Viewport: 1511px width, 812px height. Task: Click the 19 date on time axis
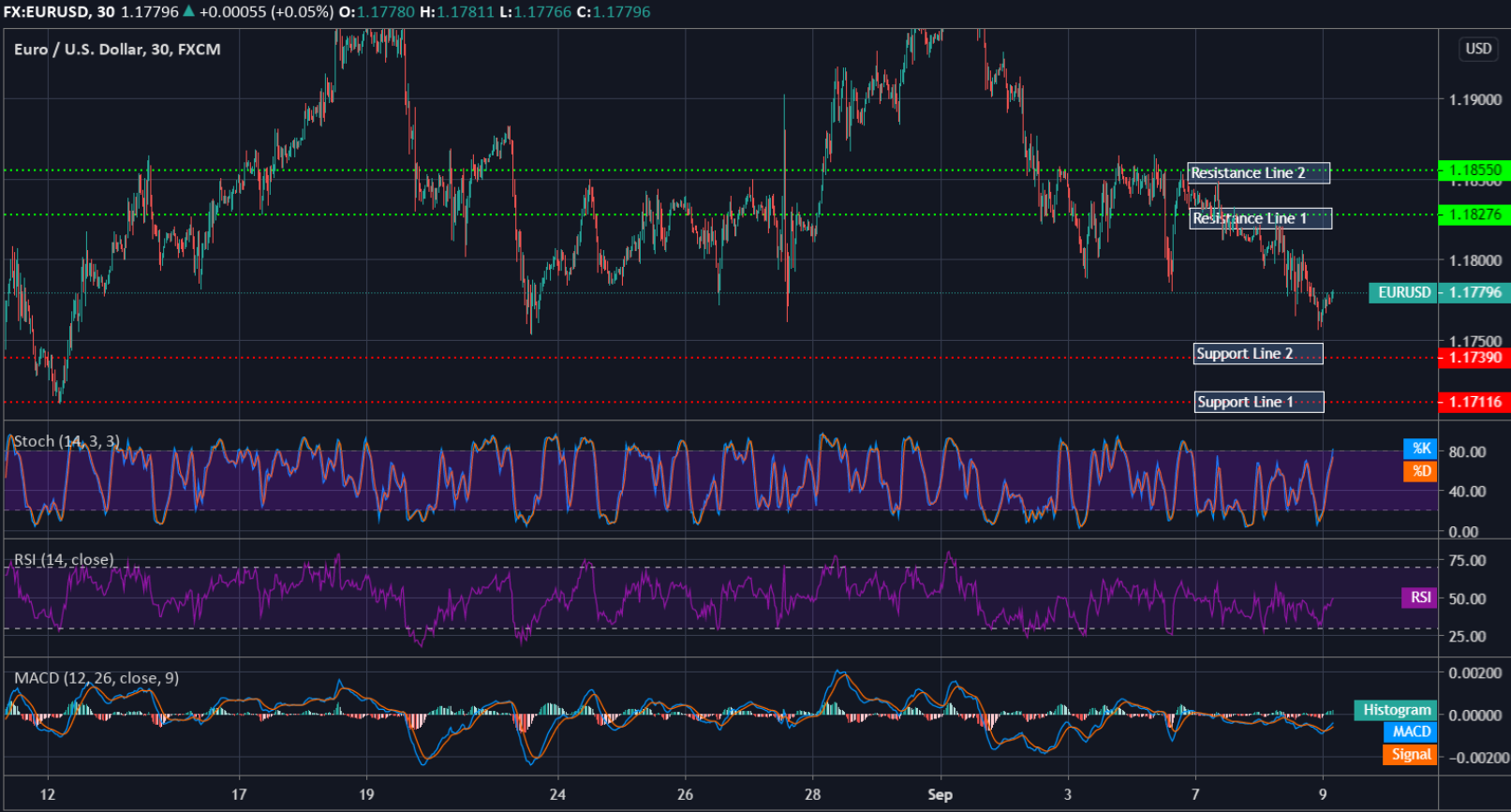click(x=366, y=794)
